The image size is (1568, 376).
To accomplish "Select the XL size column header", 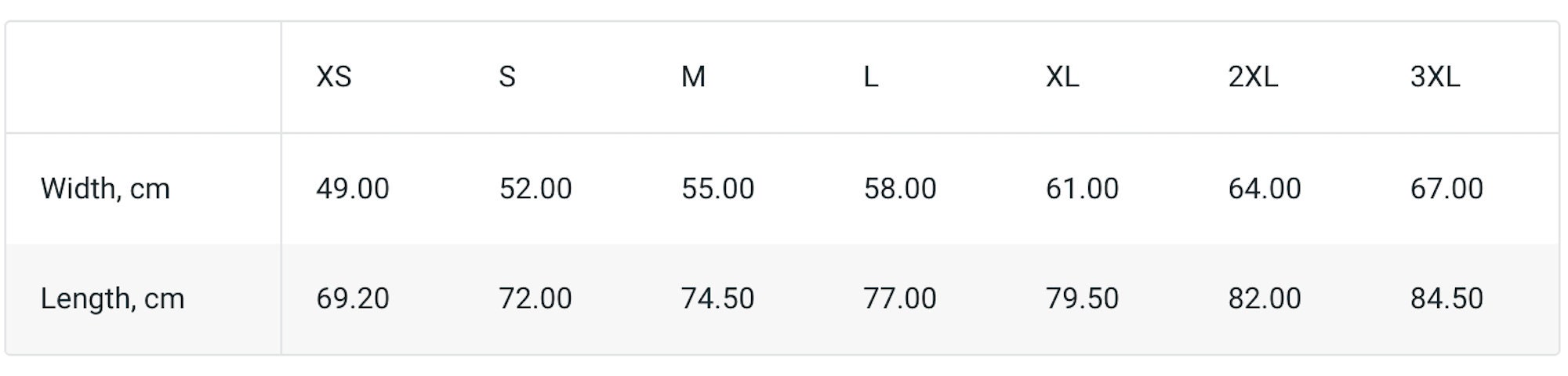I will pos(1062,77).
